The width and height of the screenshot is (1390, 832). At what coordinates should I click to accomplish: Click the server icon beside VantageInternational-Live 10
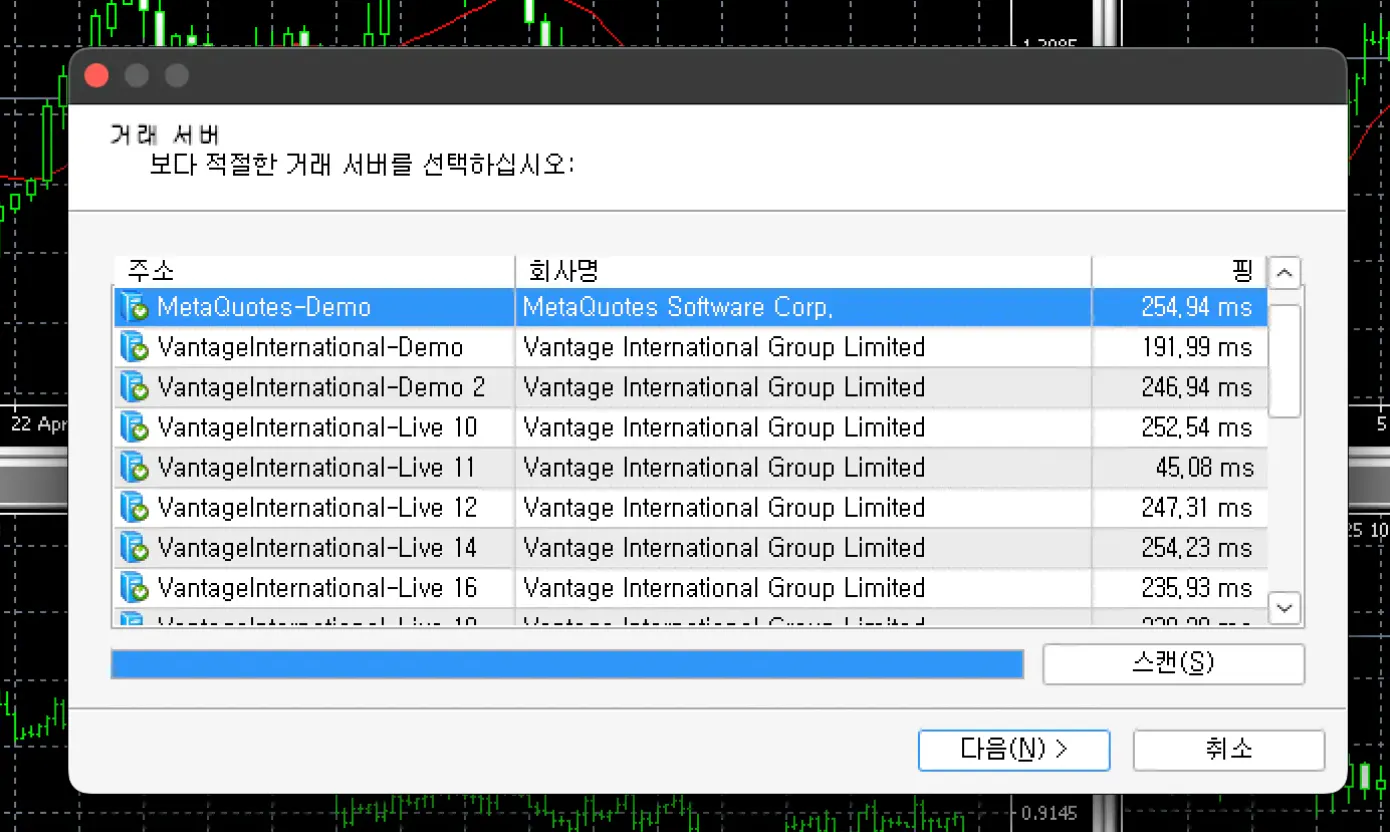(x=135, y=427)
